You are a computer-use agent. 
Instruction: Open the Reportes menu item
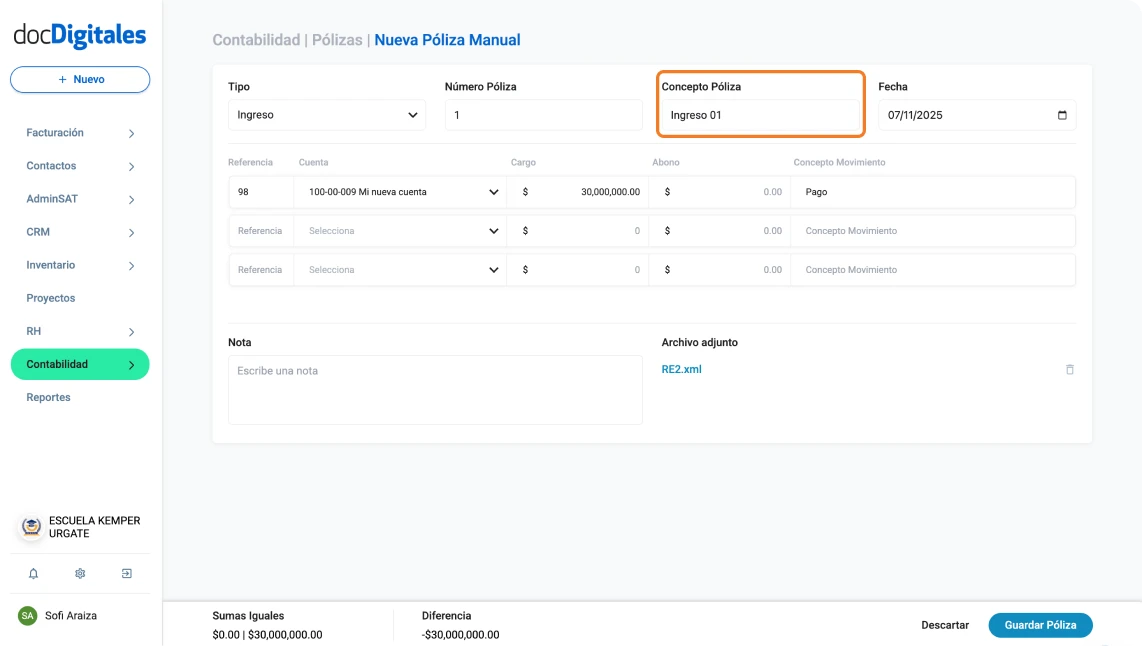click(x=49, y=397)
